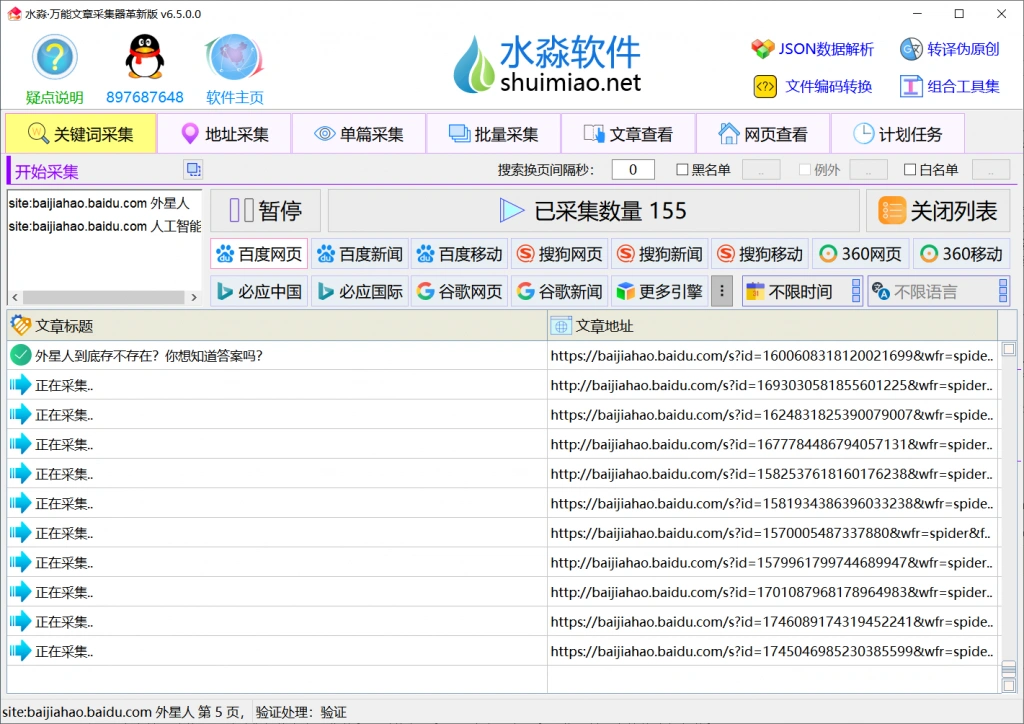The image size is (1024, 724).
Task: Click the keyword list horizontal scrollbar thumb
Action: click(x=104, y=297)
